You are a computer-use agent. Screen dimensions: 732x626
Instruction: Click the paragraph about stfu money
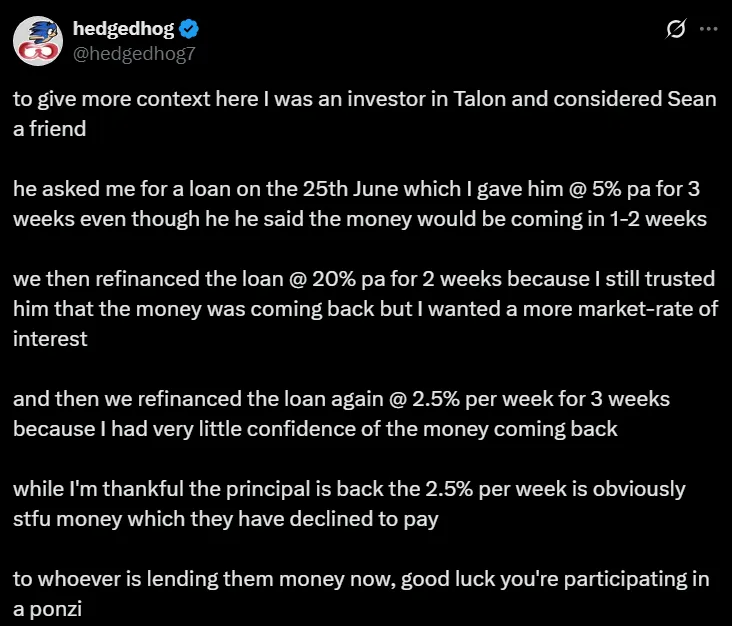pos(349,504)
